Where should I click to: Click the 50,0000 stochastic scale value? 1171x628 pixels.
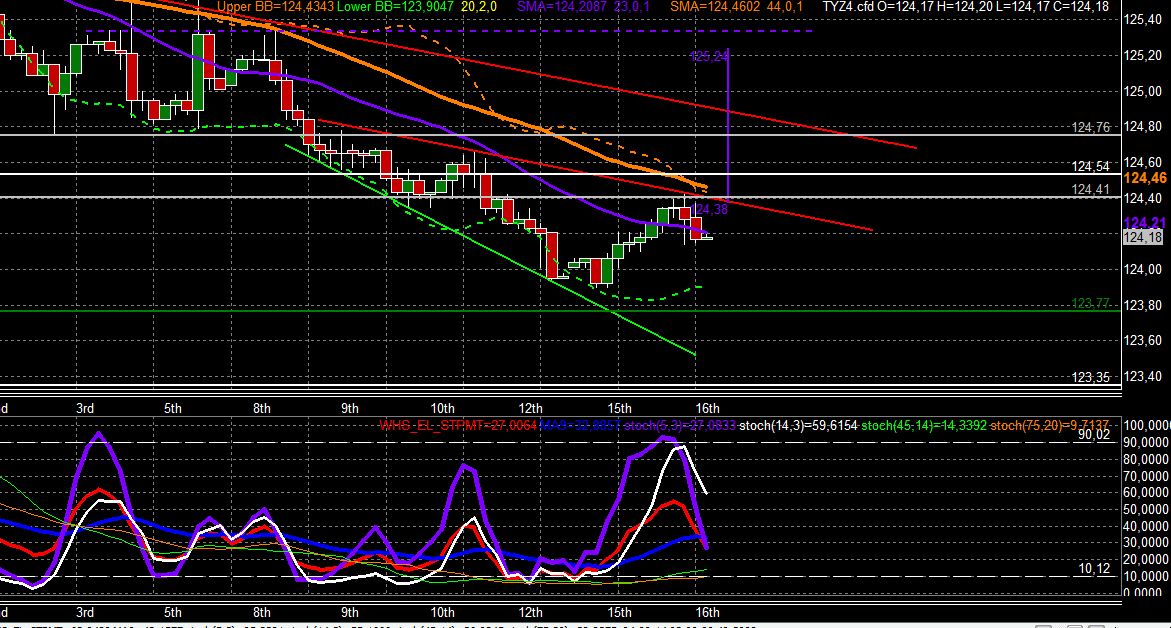(x=1146, y=509)
